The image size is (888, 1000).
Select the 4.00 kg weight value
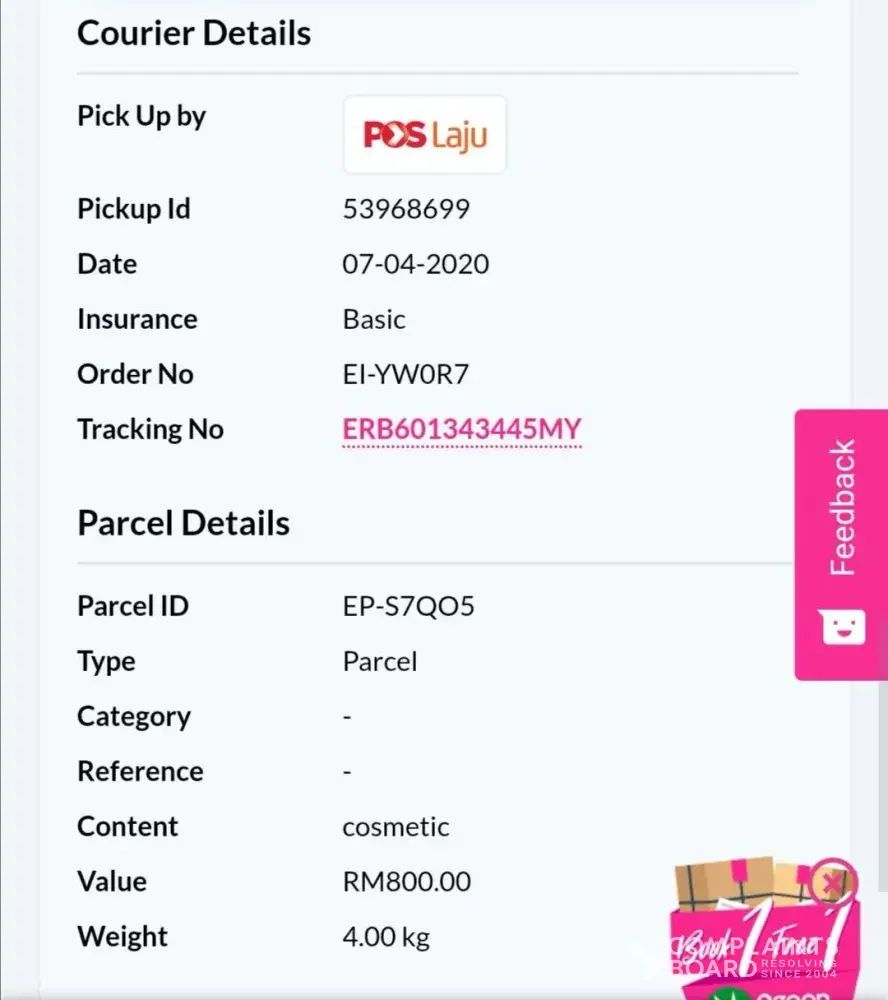tap(386, 937)
